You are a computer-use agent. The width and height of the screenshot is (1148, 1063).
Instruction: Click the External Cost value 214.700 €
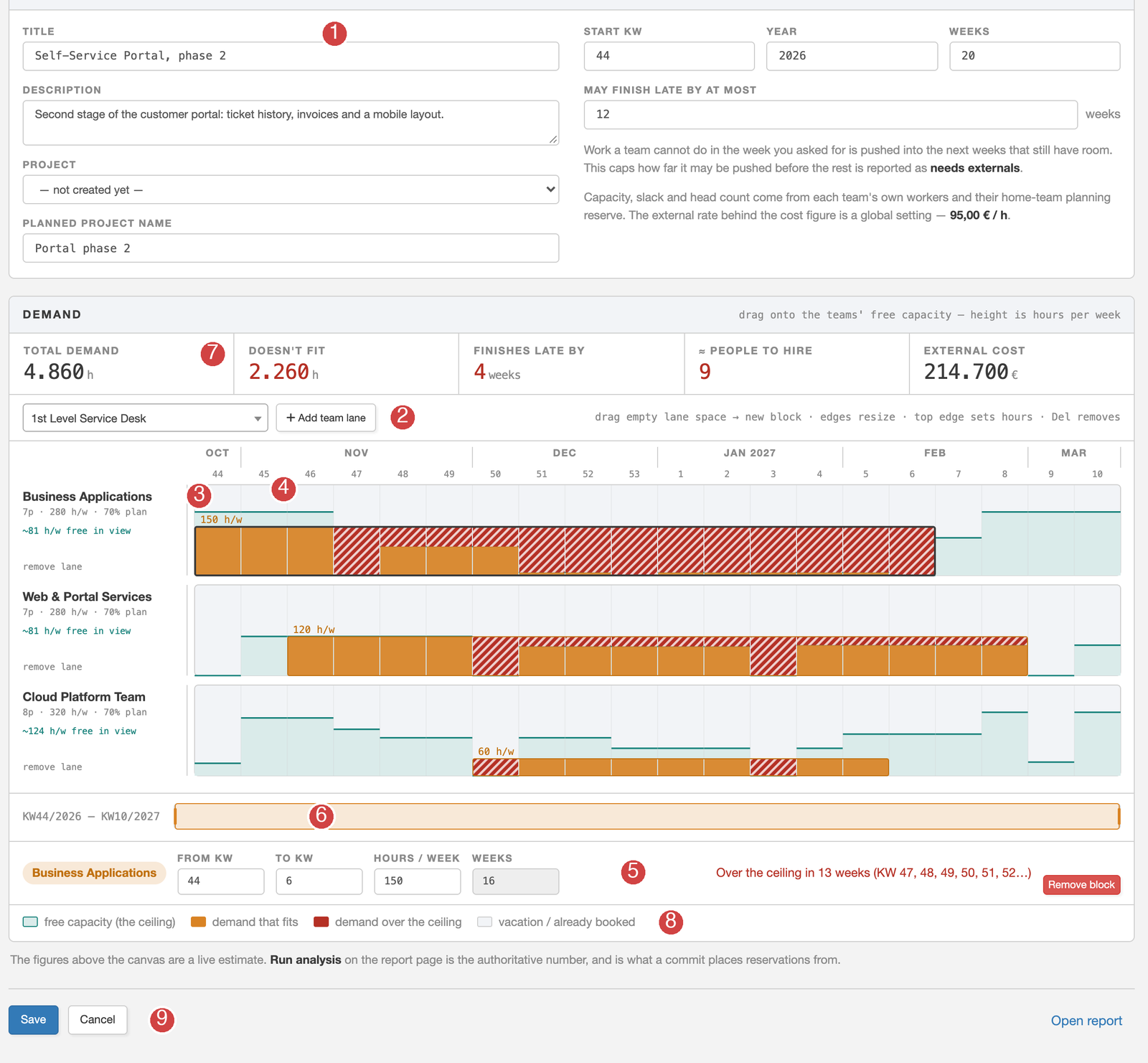click(x=971, y=372)
